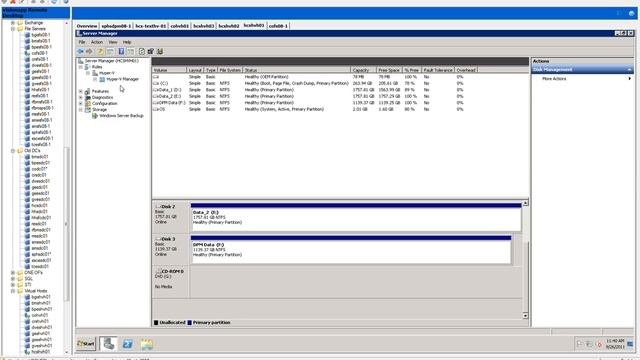Select DPM Data (F:) partition on Disk 3
The image size is (640, 360).
(x=351, y=250)
